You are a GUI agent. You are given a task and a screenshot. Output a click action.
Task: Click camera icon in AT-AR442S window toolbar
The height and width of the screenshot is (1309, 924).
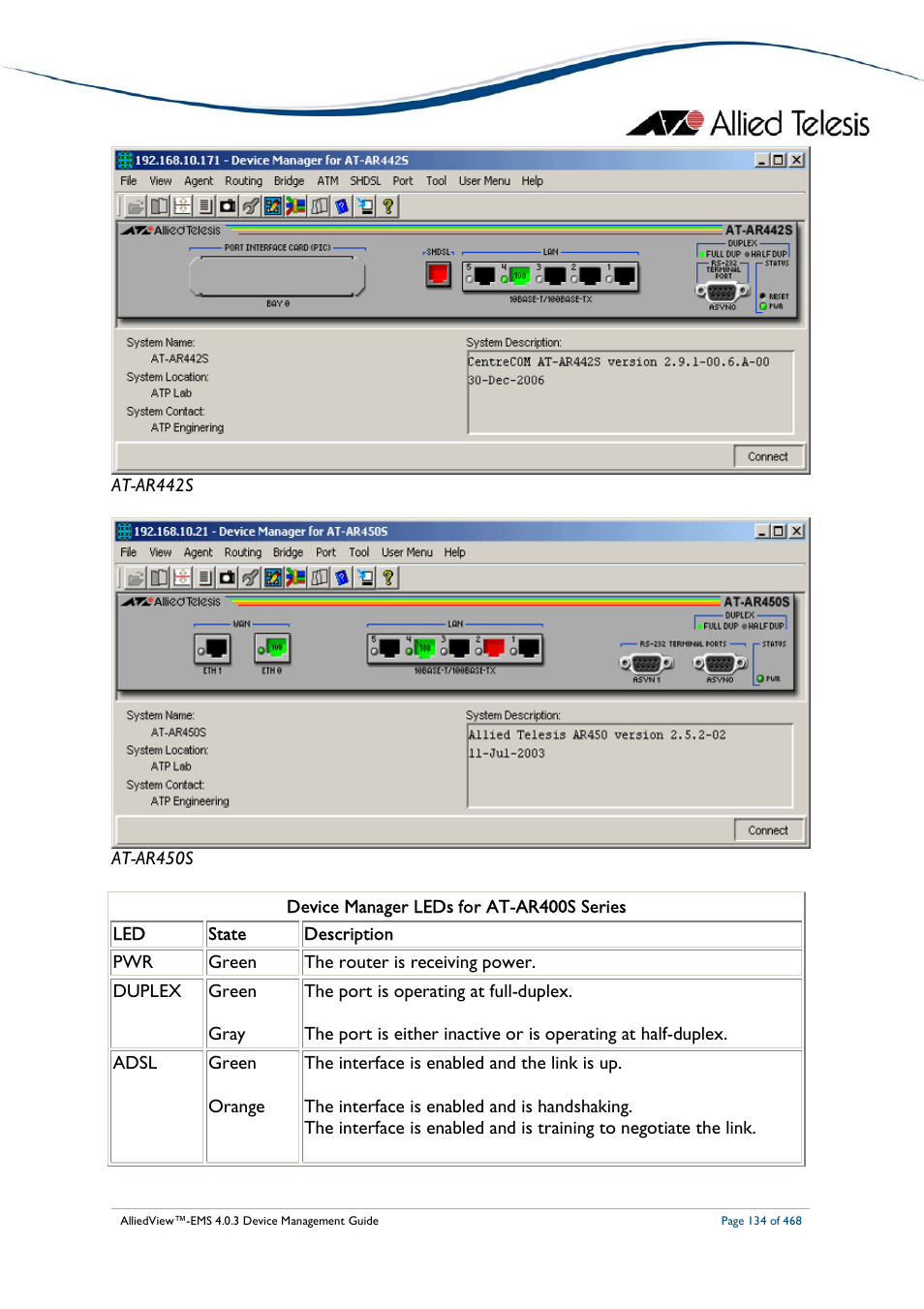coord(228,206)
